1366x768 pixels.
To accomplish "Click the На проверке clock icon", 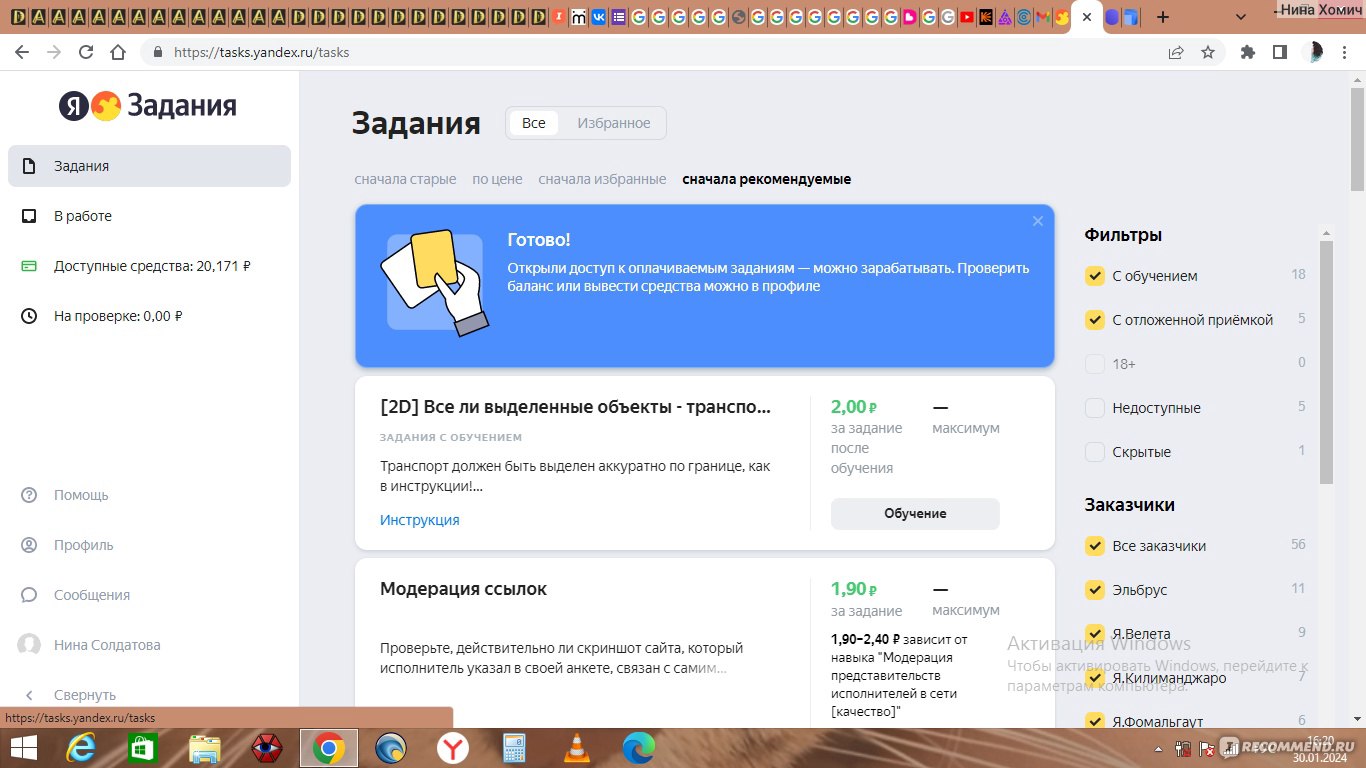I will click(30, 316).
